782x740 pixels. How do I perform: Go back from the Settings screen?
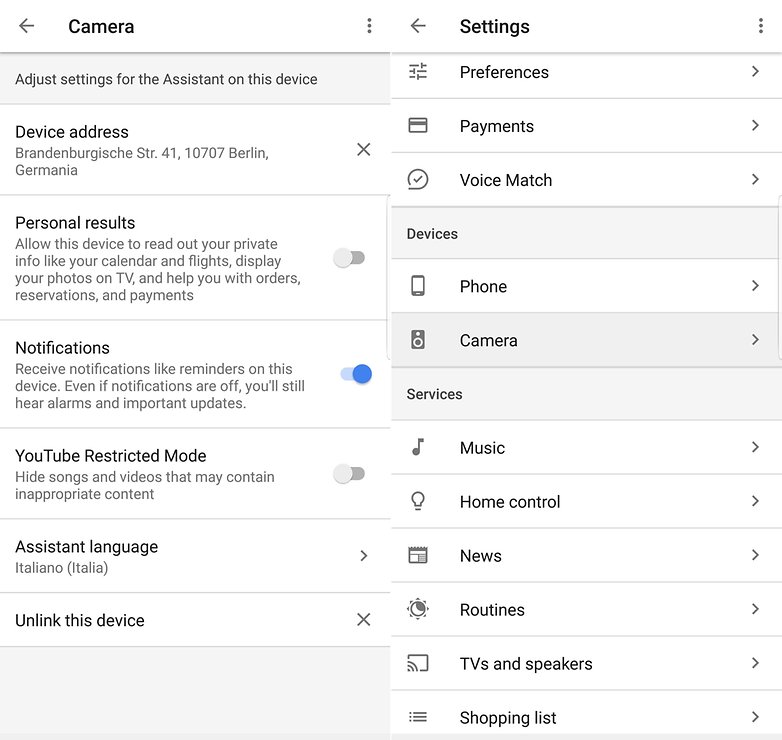point(418,26)
